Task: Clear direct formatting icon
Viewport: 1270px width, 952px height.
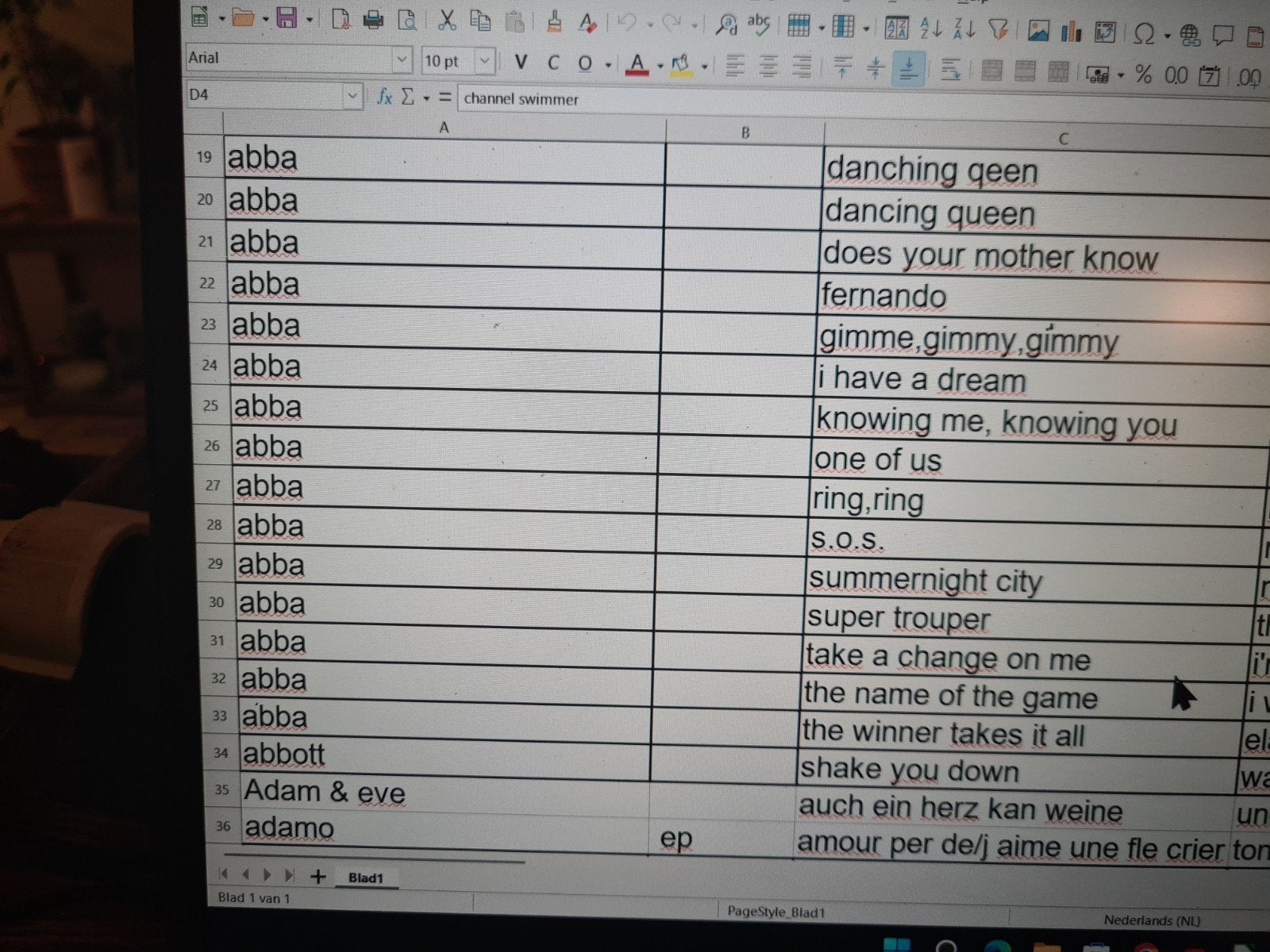Action: (x=587, y=22)
